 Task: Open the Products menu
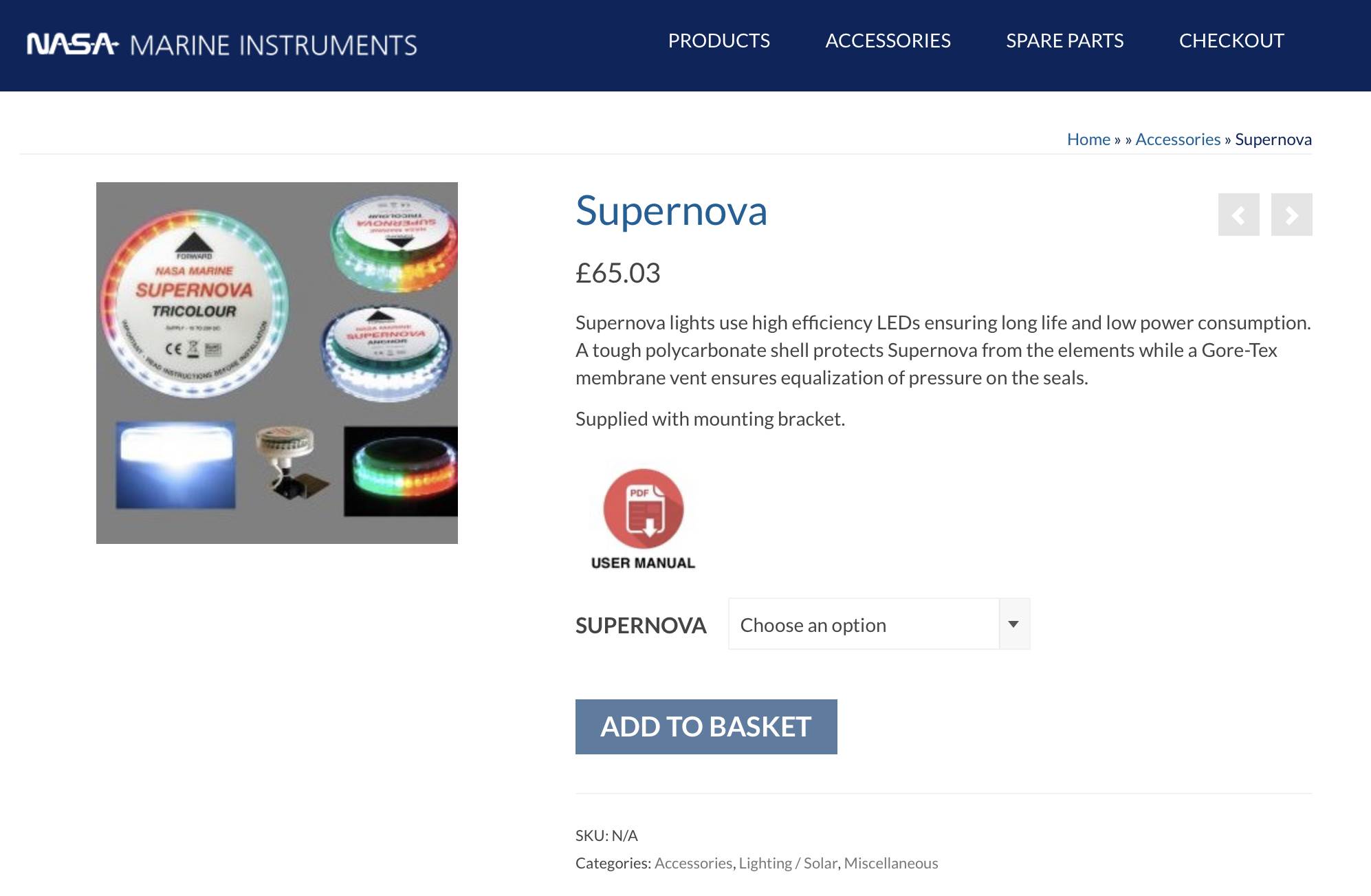tap(719, 41)
